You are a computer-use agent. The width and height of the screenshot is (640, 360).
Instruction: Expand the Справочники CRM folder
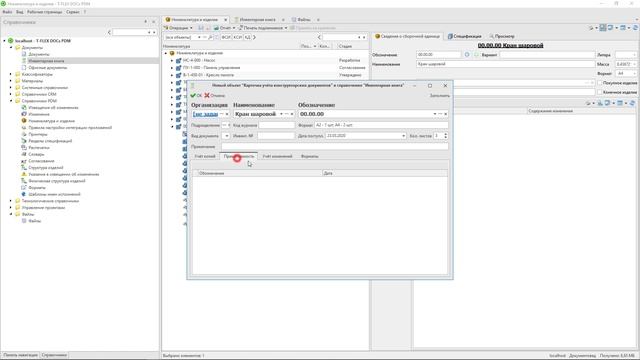pyautogui.click(x=11, y=94)
